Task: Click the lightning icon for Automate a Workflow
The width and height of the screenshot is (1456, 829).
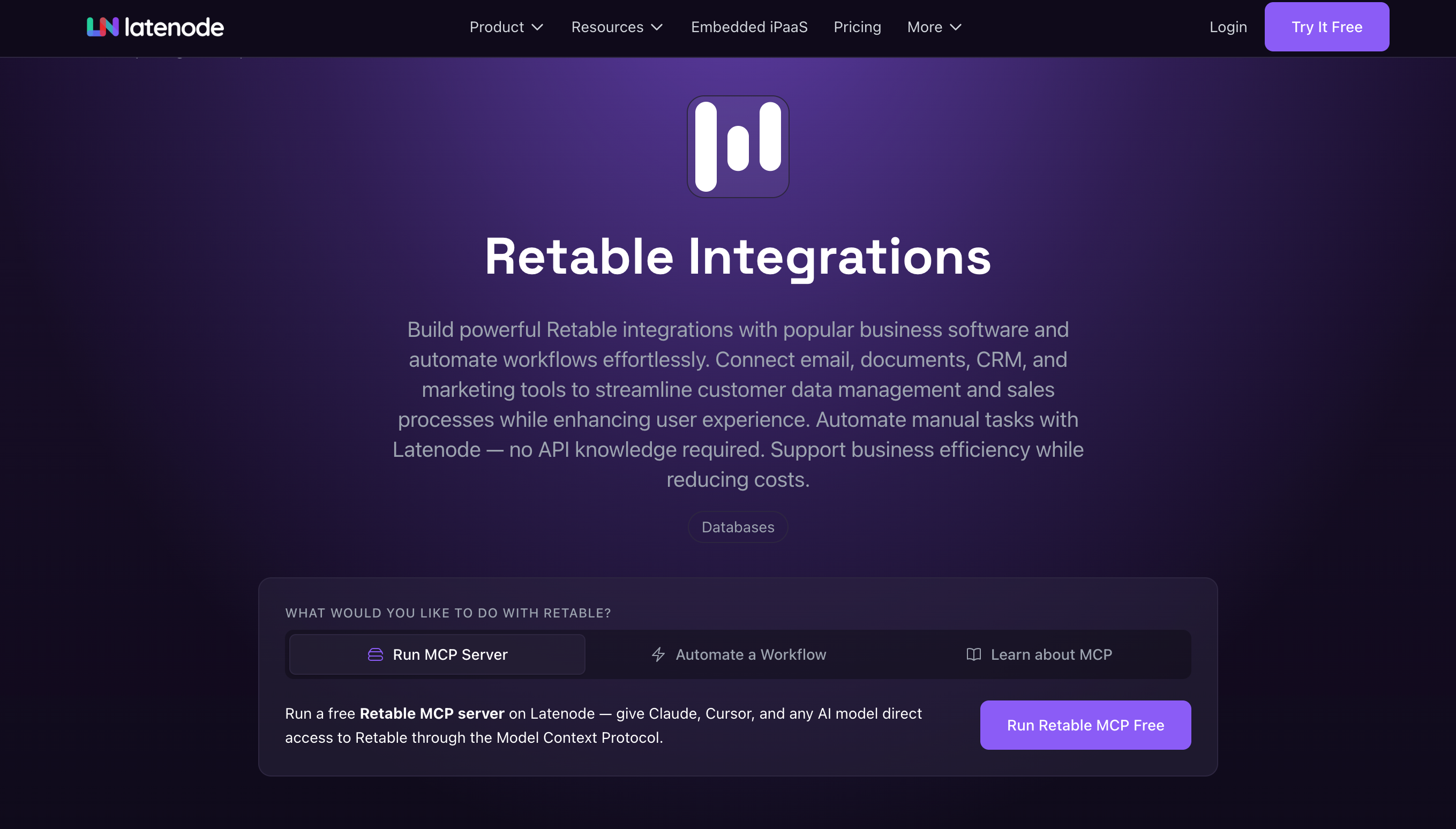Action: pyautogui.click(x=658, y=655)
